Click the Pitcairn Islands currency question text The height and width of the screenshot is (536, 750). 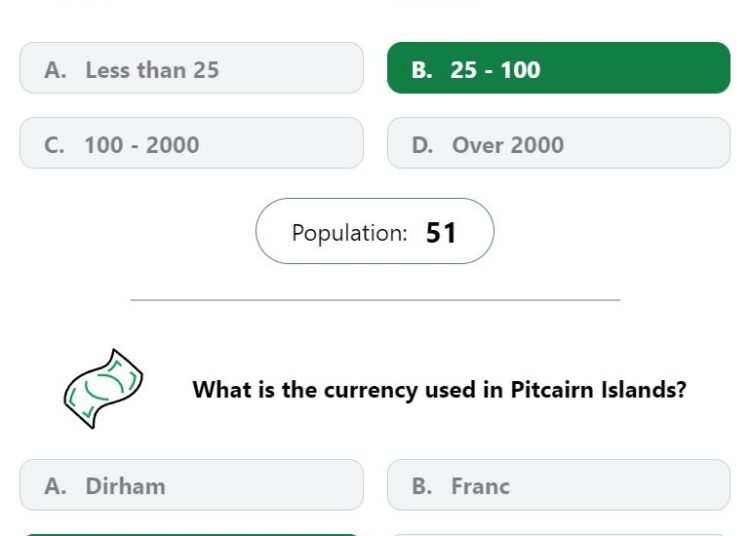click(x=439, y=390)
